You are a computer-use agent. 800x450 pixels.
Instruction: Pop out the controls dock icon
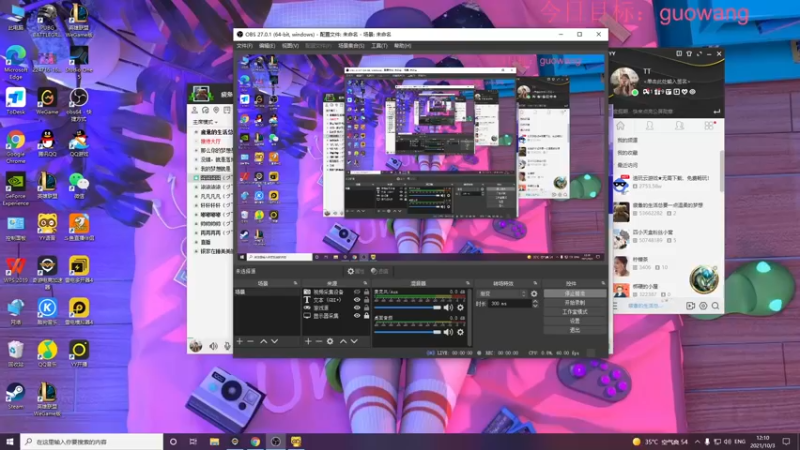point(603,283)
